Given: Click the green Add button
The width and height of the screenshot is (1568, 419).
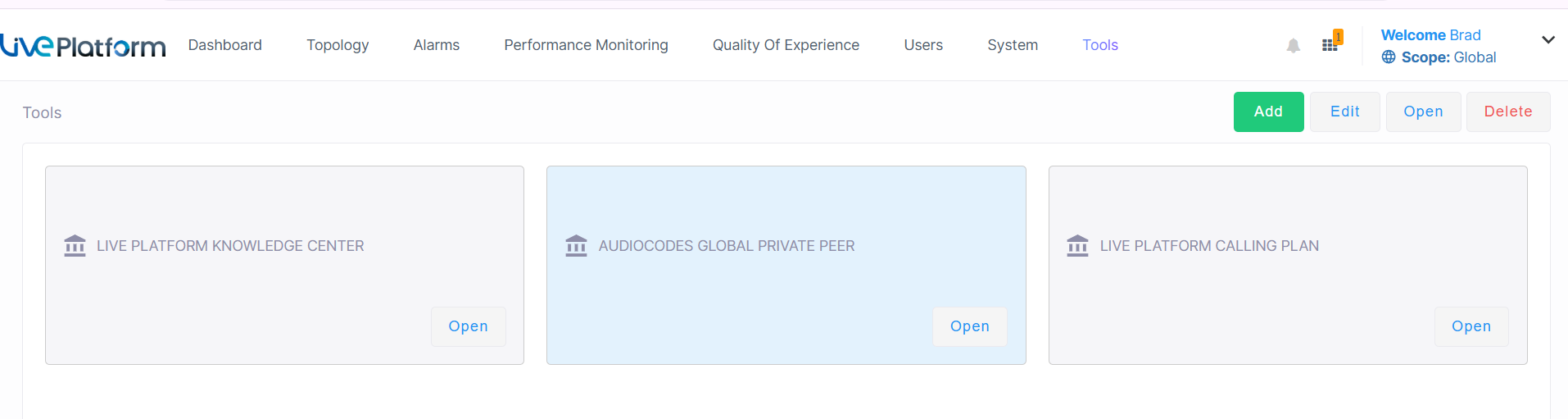Looking at the screenshot, I should (1268, 112).
